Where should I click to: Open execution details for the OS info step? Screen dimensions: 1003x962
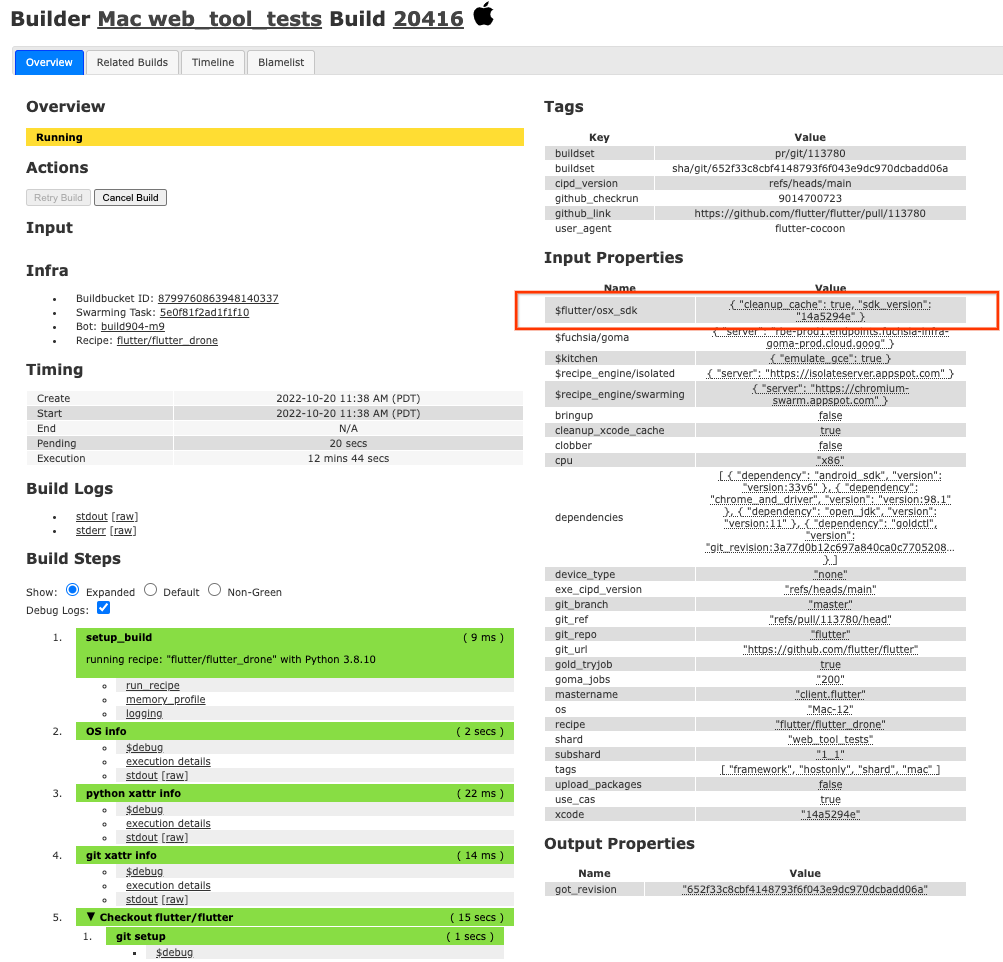168,761
